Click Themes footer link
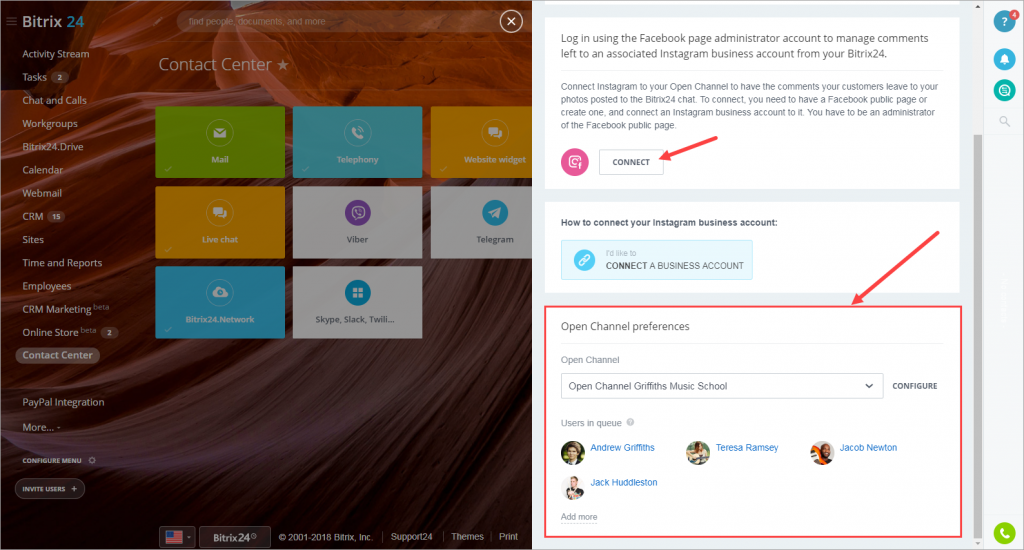Image resolution: width=1024 pixels, height=550 pixels. coord(467,536)
